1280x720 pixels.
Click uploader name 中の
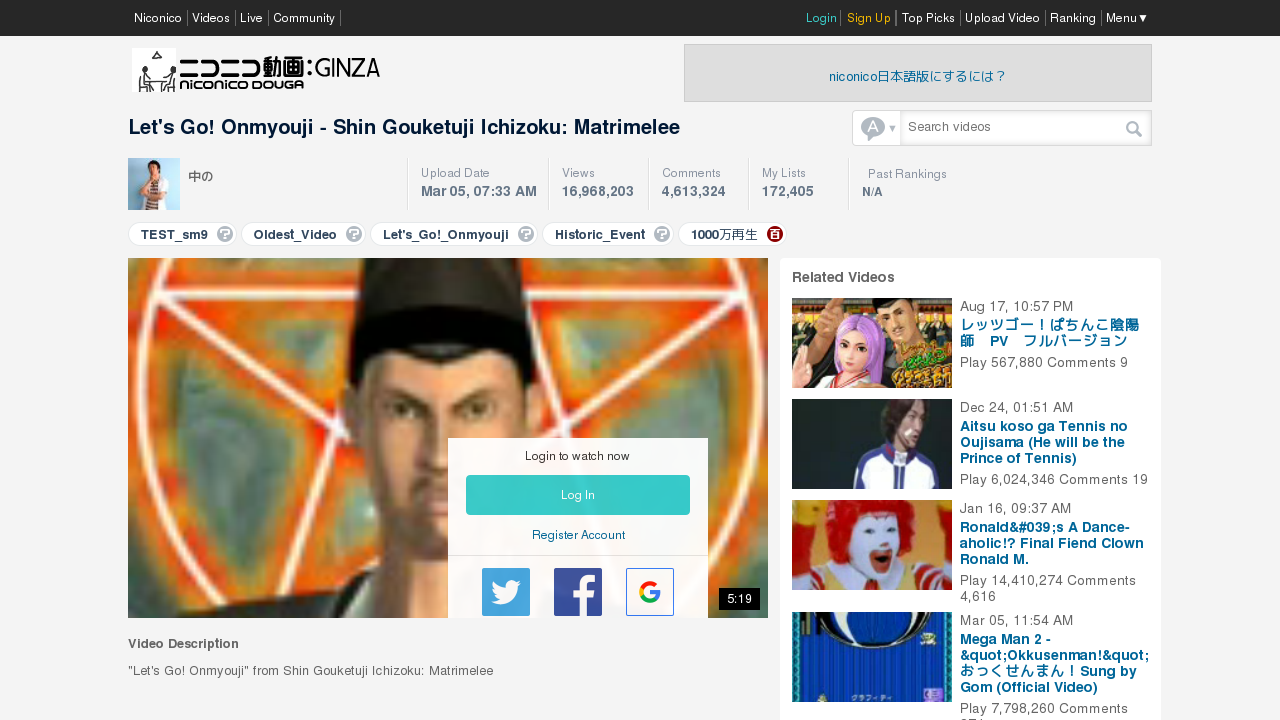(201, 176)
